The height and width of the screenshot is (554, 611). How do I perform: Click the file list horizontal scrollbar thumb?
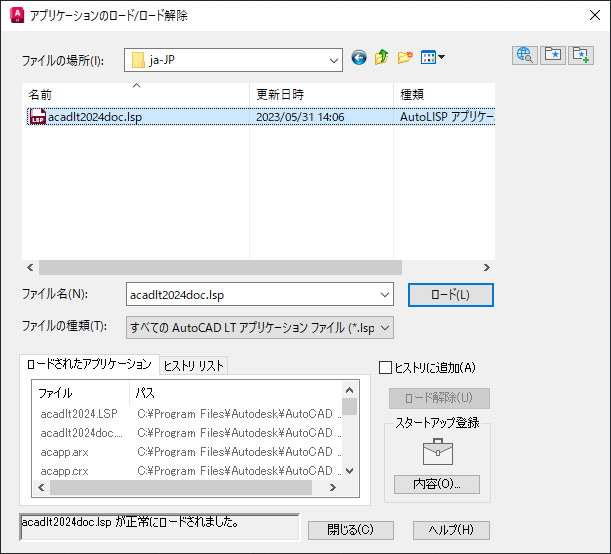[x=220, y=268]
